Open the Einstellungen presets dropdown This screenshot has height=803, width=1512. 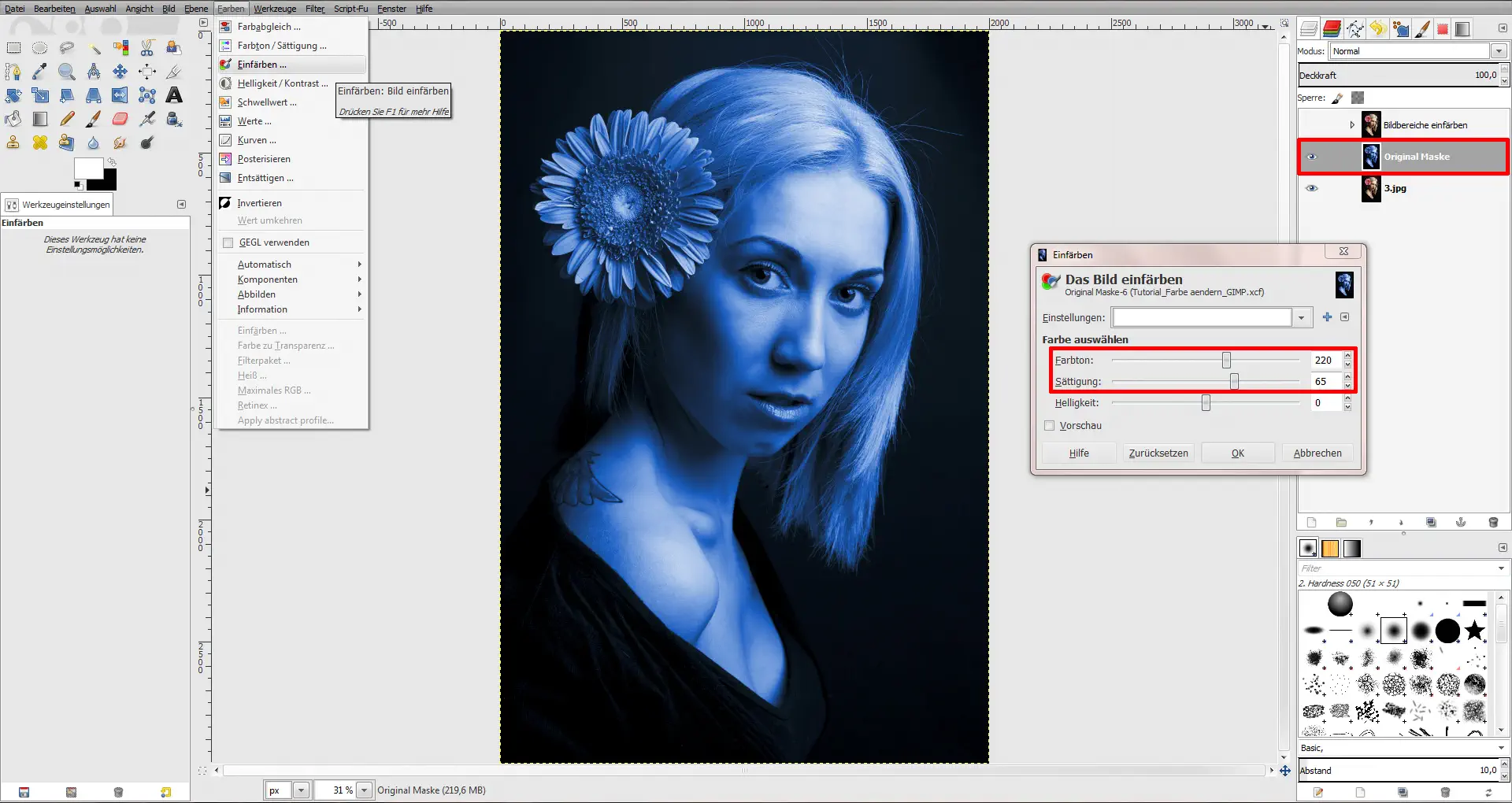[x=1301, y=317]
